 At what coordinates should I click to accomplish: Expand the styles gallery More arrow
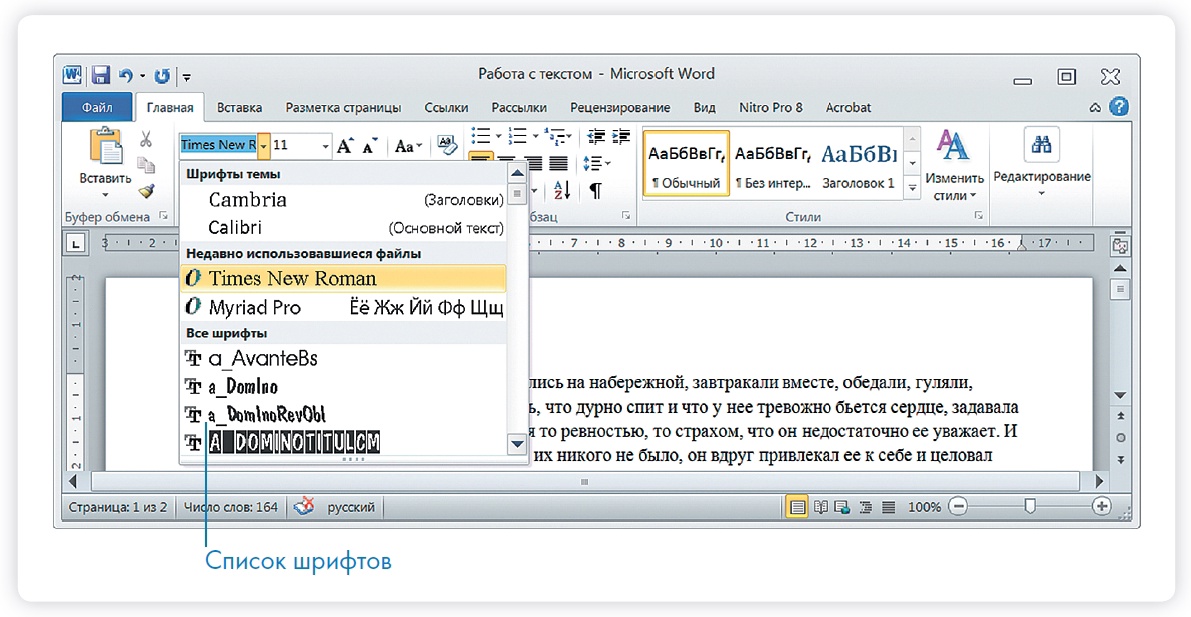912,186
